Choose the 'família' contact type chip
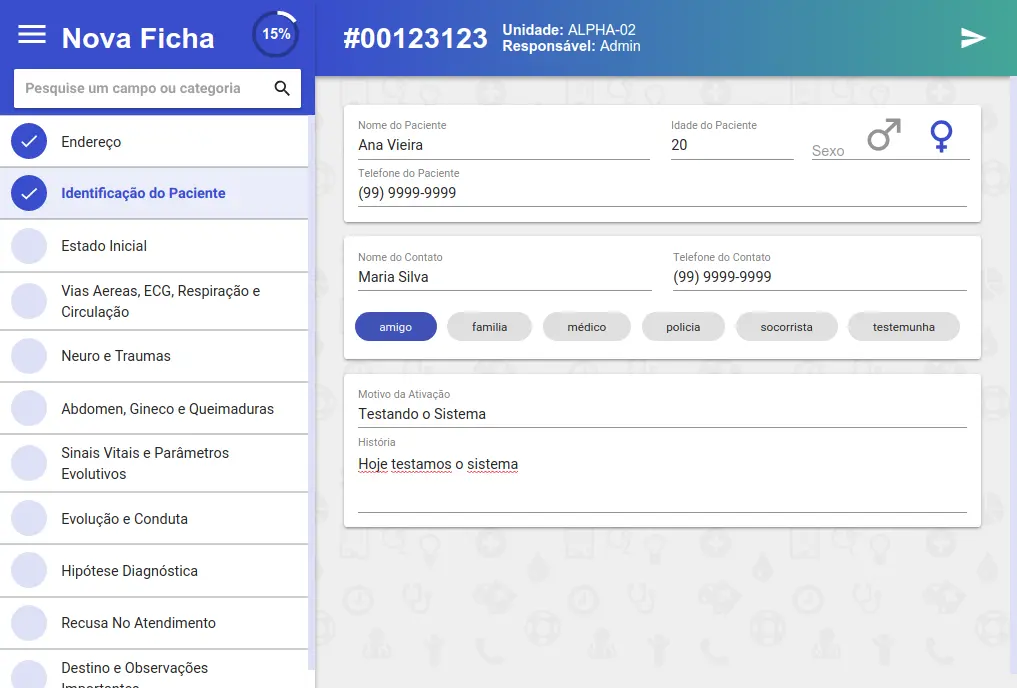The image size is (1017, 688). click(489, 327)
